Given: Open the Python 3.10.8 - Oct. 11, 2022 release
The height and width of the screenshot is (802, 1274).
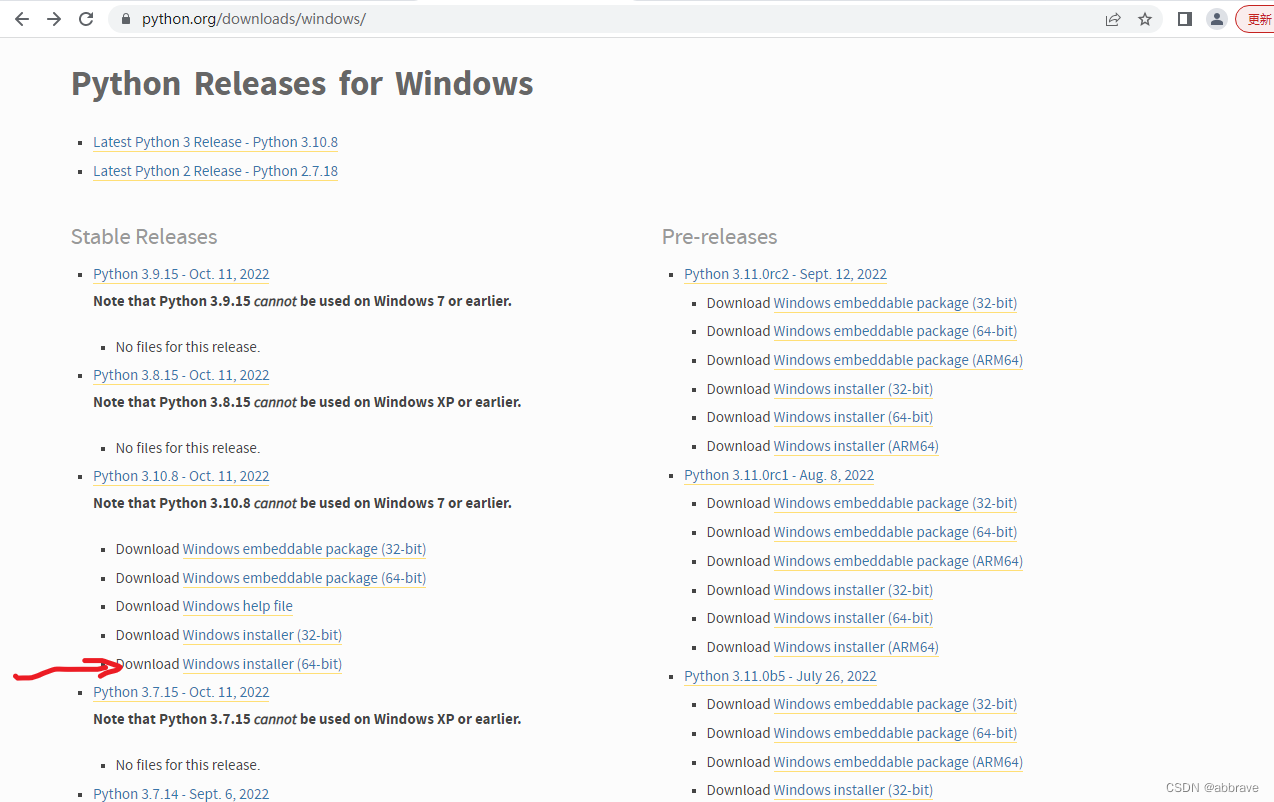Looking at the screenshot, I should pyautogui.click(x=181, y=476).
